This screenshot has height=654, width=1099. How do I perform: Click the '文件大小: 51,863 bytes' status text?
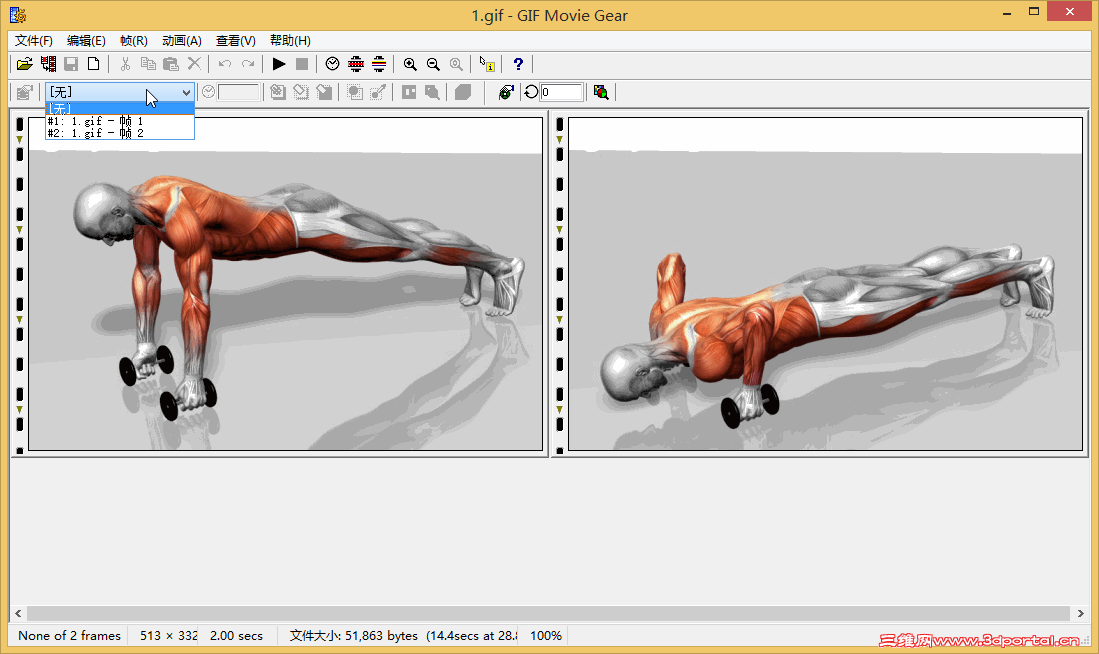pos(354,636)
